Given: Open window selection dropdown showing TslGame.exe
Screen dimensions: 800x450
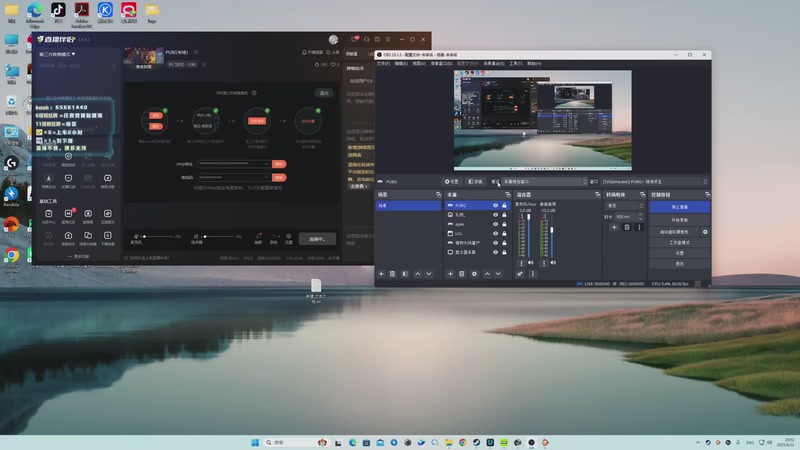Looking at the screenshot, I should (x=655, y=182).
